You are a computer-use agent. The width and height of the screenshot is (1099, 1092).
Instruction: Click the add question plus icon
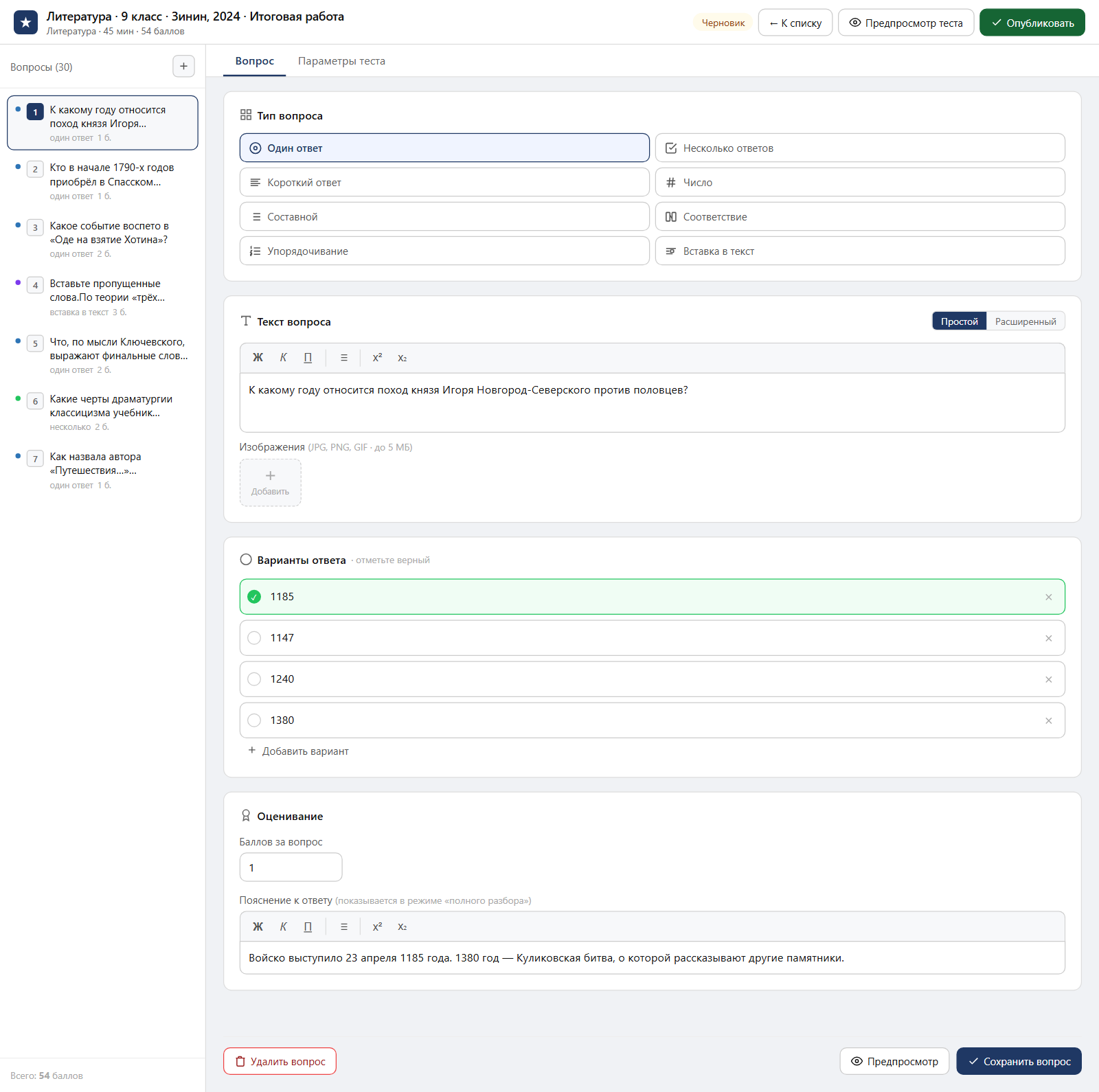[x=183, y=67]
